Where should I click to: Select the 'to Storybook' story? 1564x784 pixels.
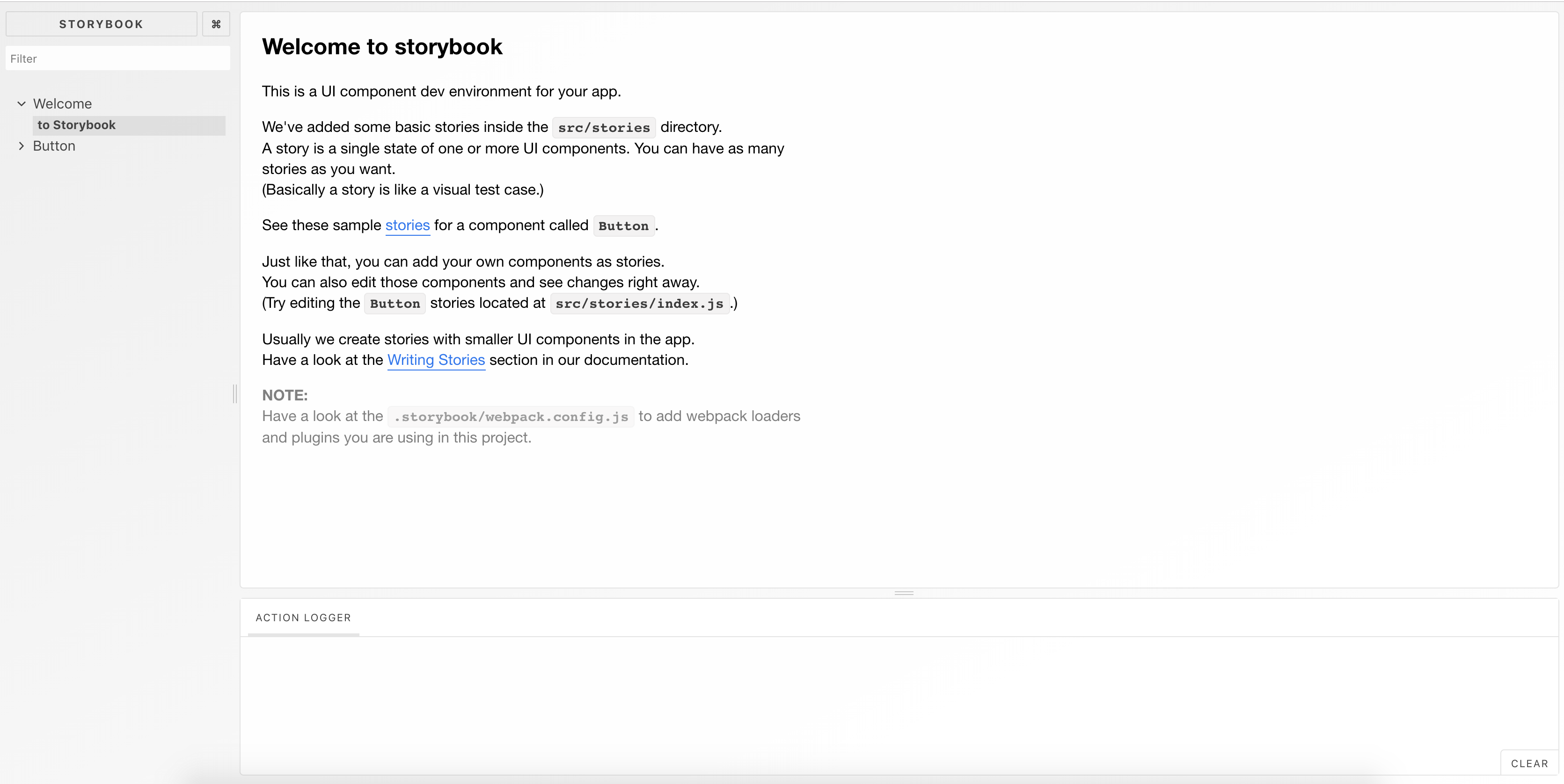76,125
